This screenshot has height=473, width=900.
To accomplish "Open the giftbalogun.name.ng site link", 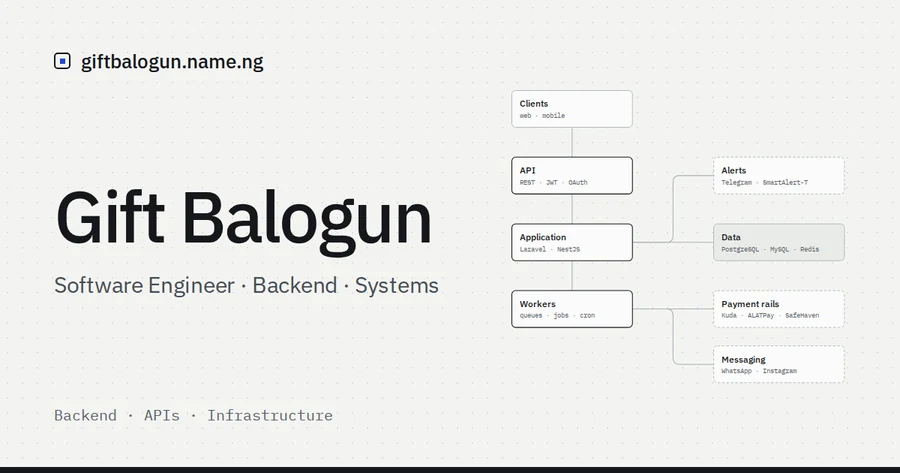I will point(172,62).
